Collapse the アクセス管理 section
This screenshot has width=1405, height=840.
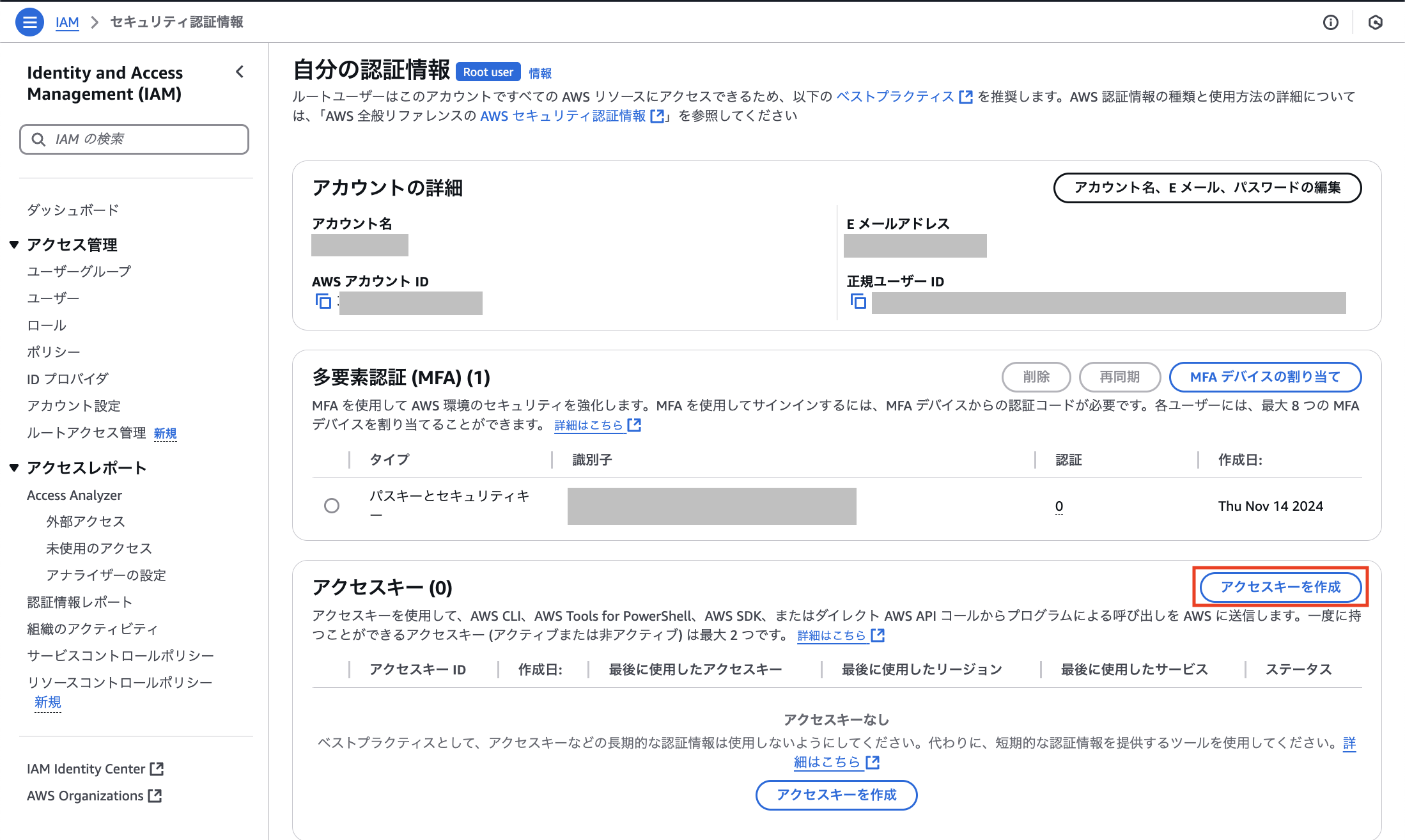(x=14, y=245)
